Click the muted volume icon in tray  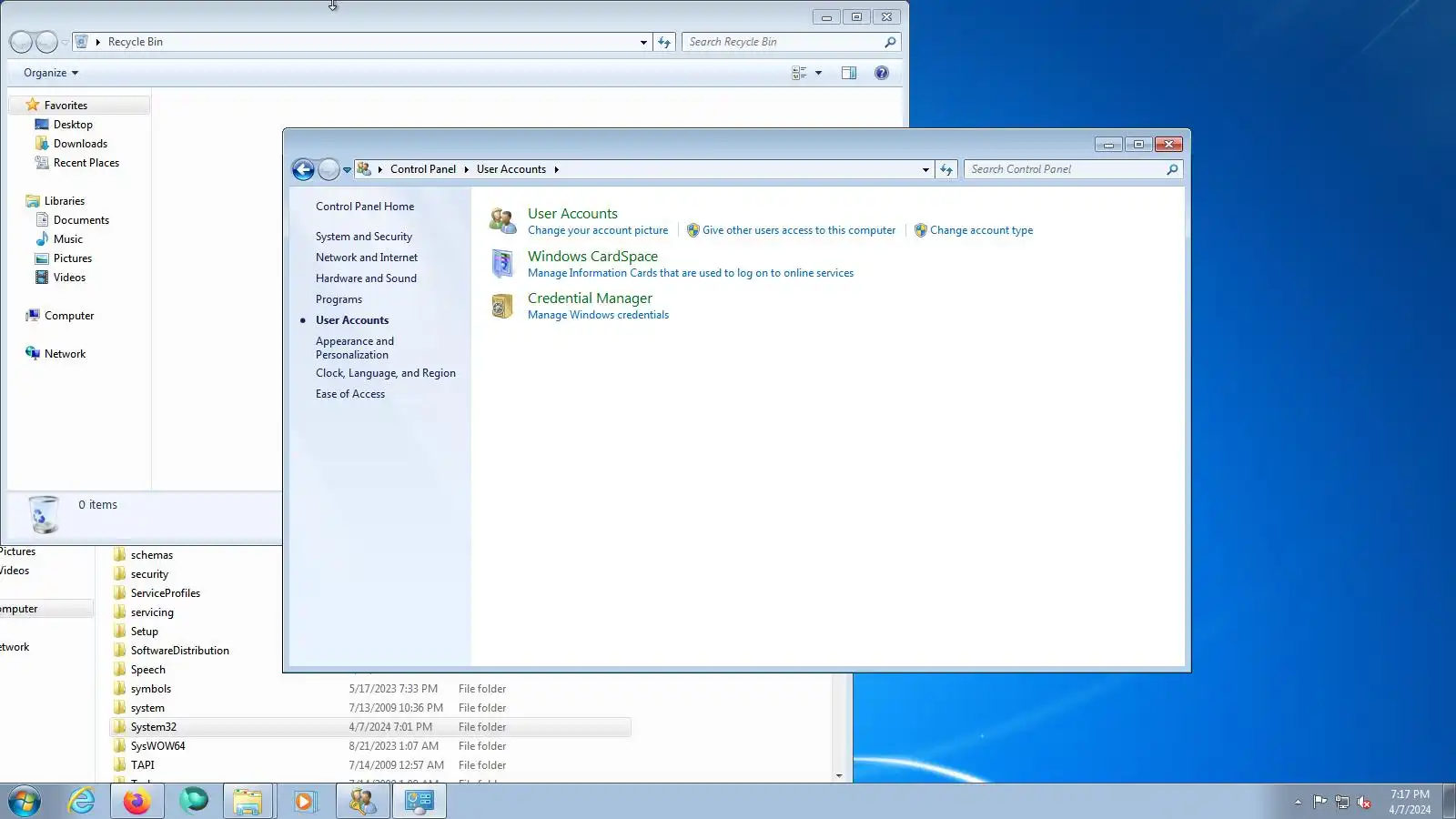pos(1364,802)
